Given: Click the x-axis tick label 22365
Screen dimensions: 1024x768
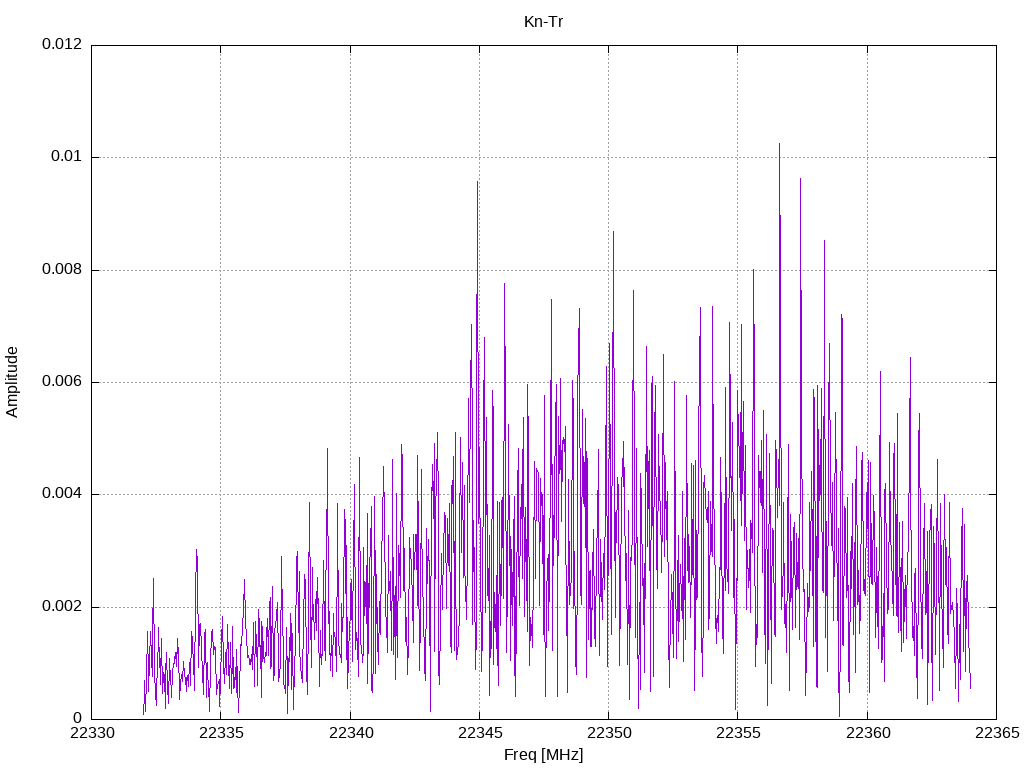Looking at the screenshot, I should coord(997,733).
